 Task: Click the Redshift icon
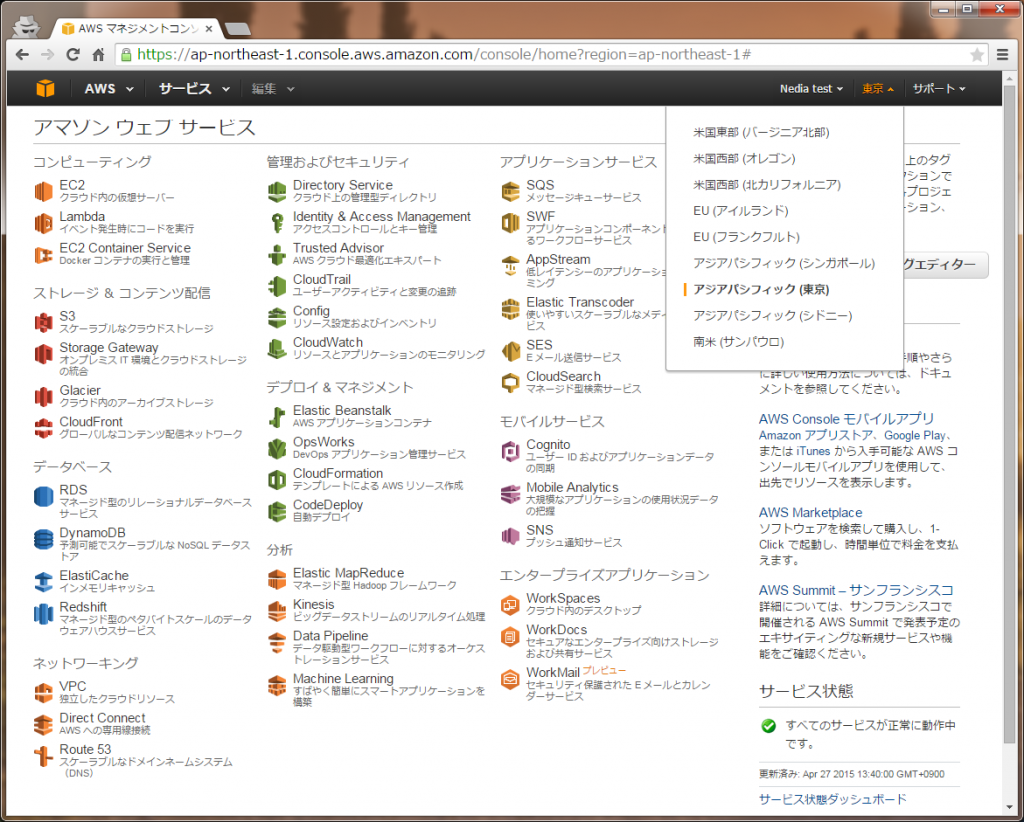click(x=43, y=613)
